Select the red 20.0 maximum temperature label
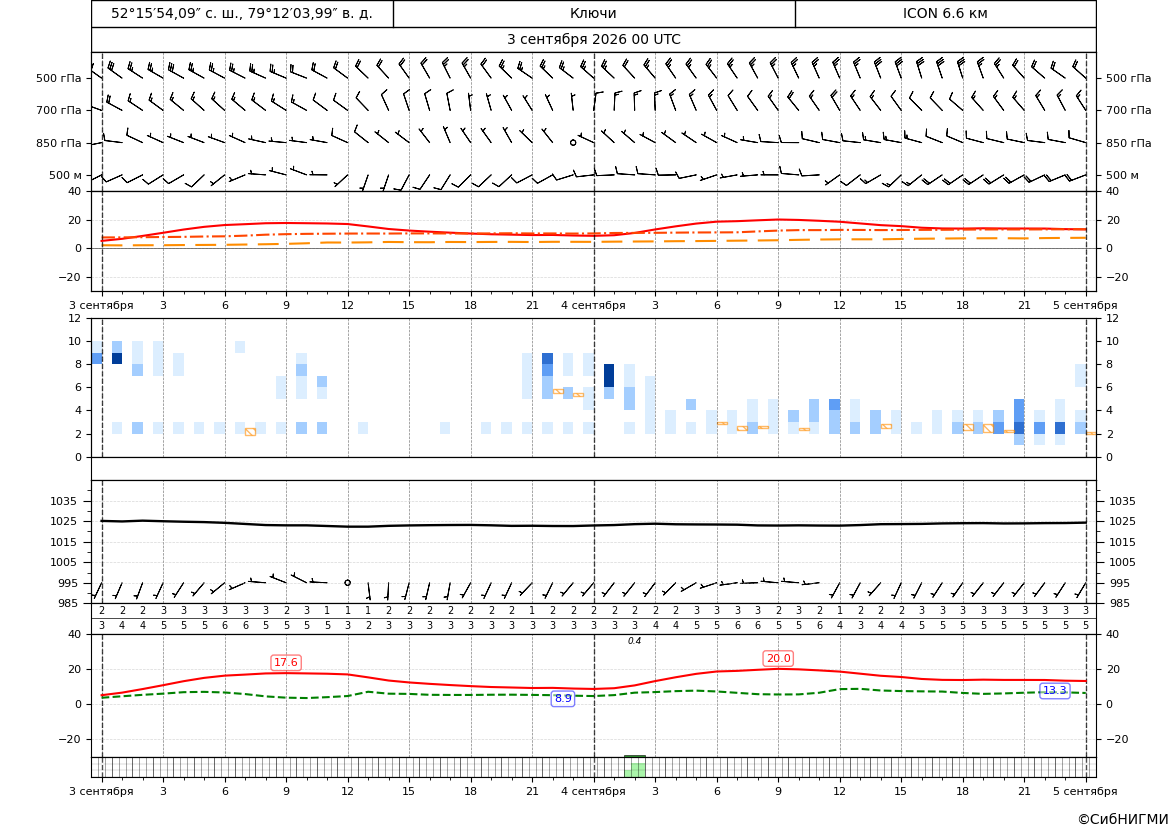 tap(778, 658)
